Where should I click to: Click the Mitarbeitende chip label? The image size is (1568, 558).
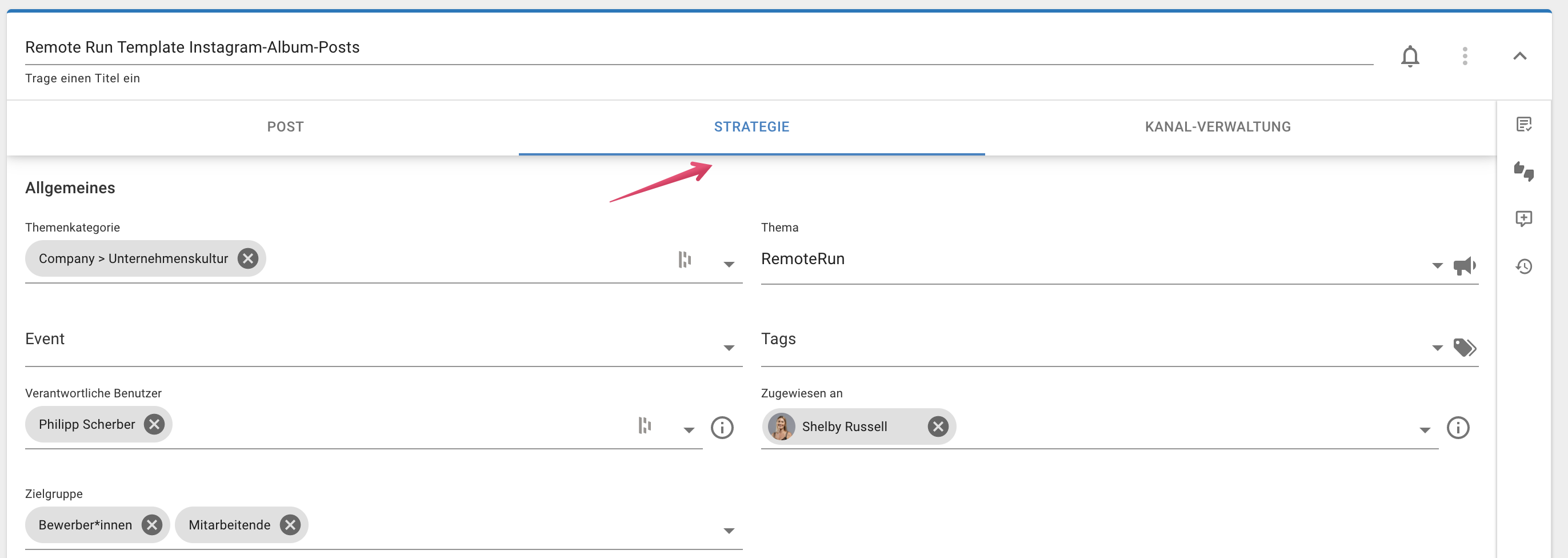click(229, 524)
